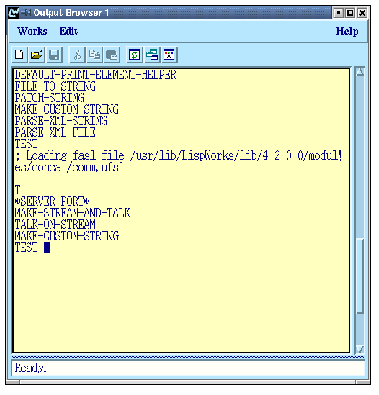Click the scrollbar down arrow
The height and width of the screenshot is (395, 379).
pyautogui.click(x=360, y=349)
